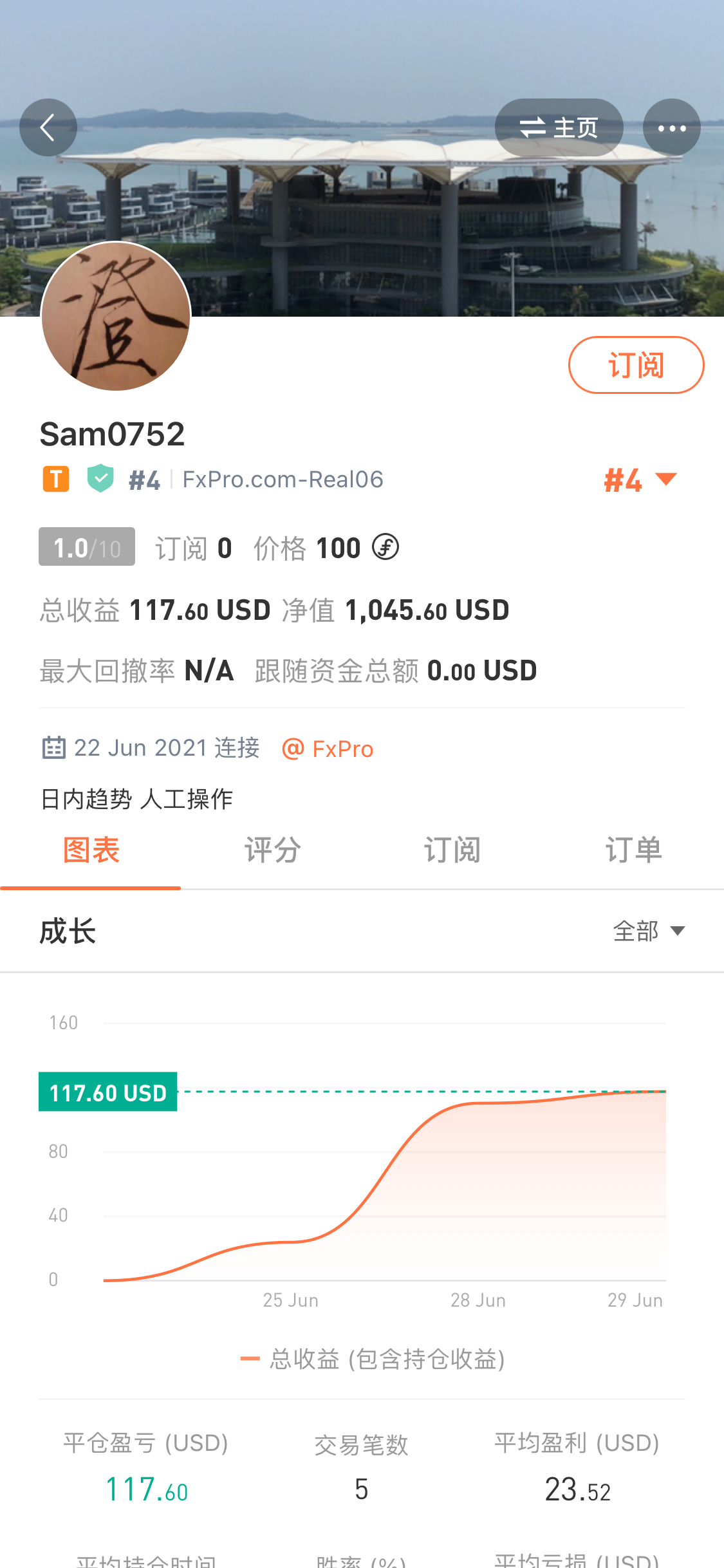Tap the currency coin icon beside price 100
This screenshot has height=1568, width=724.
385,548
